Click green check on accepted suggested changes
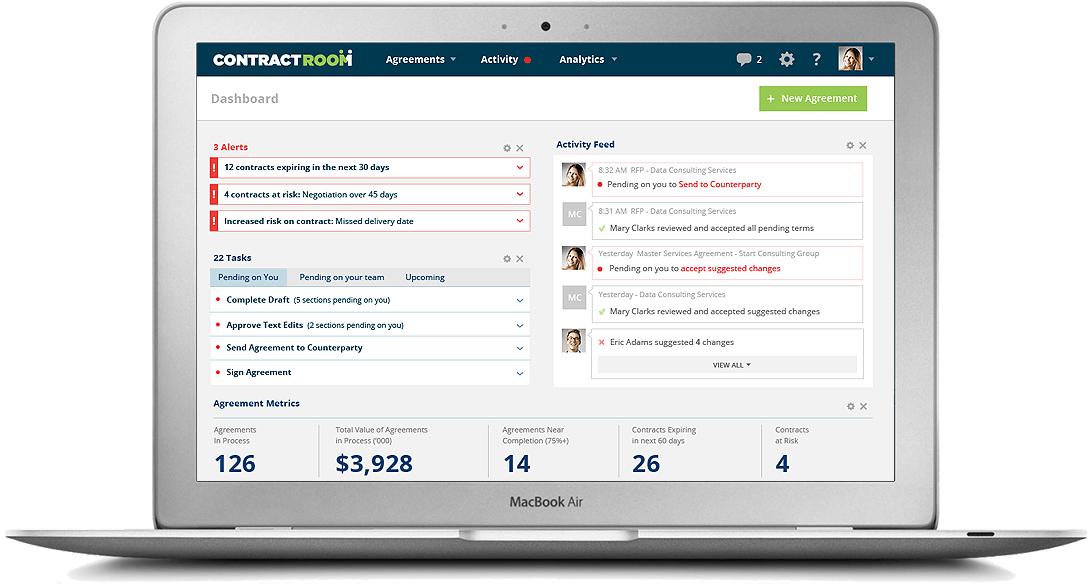Image resolution: width=1089 pixels, height=587 pixels. click(x=601, y=312)
